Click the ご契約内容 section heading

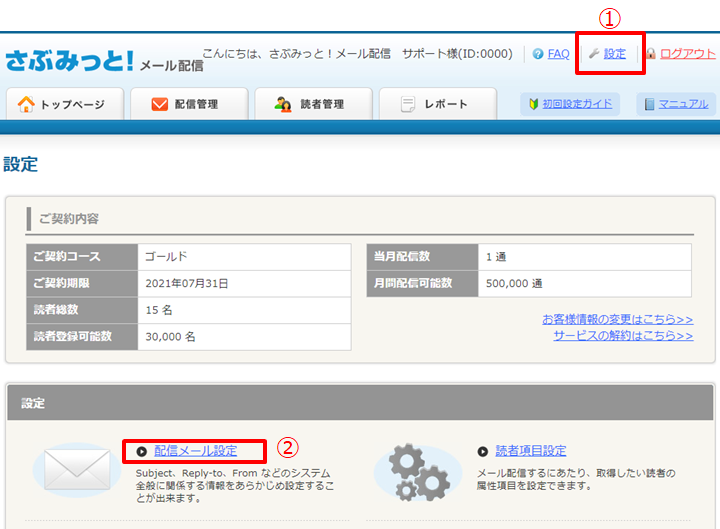pyautogui.click(x=69, y=219)
